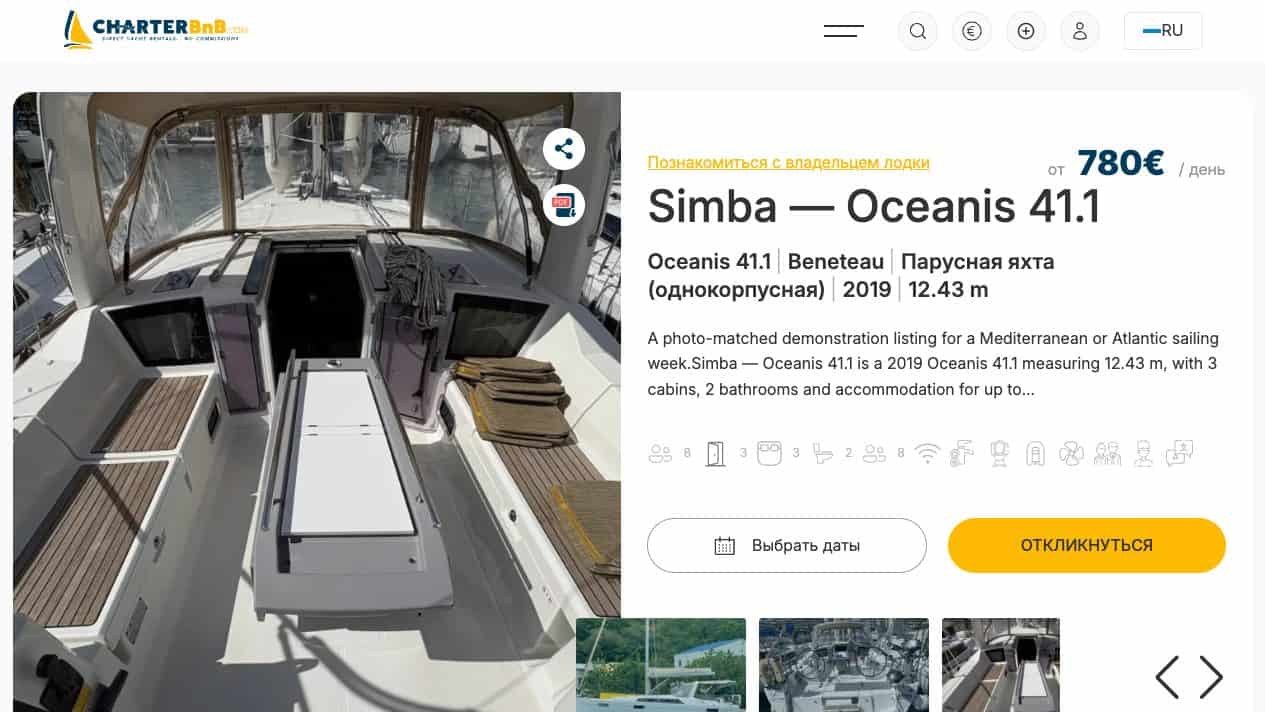Change currency with the euro icon
1265x712 pixels.
(971, 31)
